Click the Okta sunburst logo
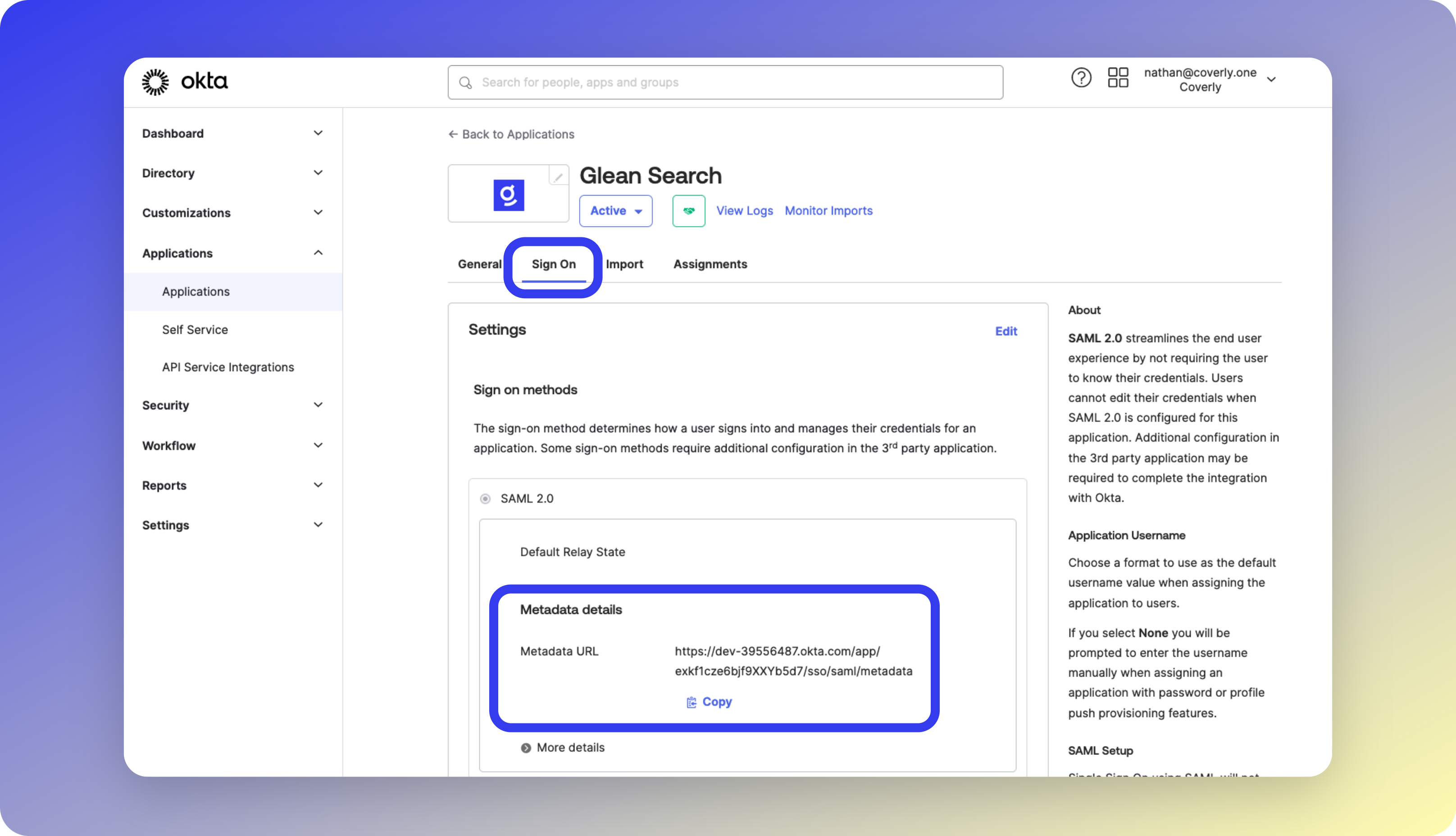1456x836 pixels. click(x=155, y=82)
